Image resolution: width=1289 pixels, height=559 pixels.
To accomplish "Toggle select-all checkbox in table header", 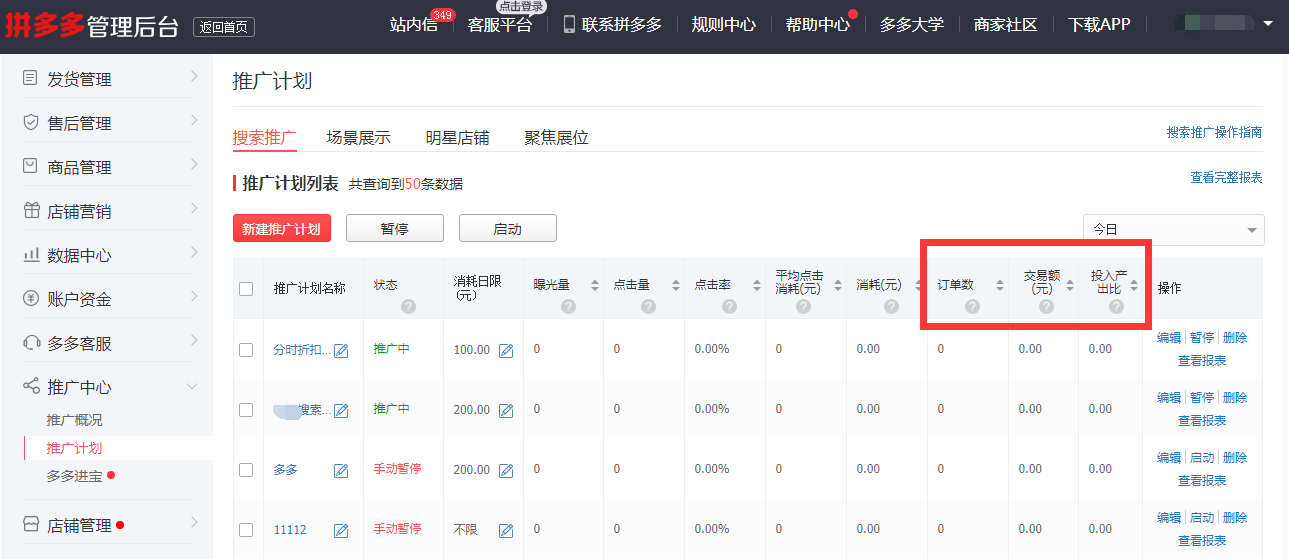I will 246,289.
